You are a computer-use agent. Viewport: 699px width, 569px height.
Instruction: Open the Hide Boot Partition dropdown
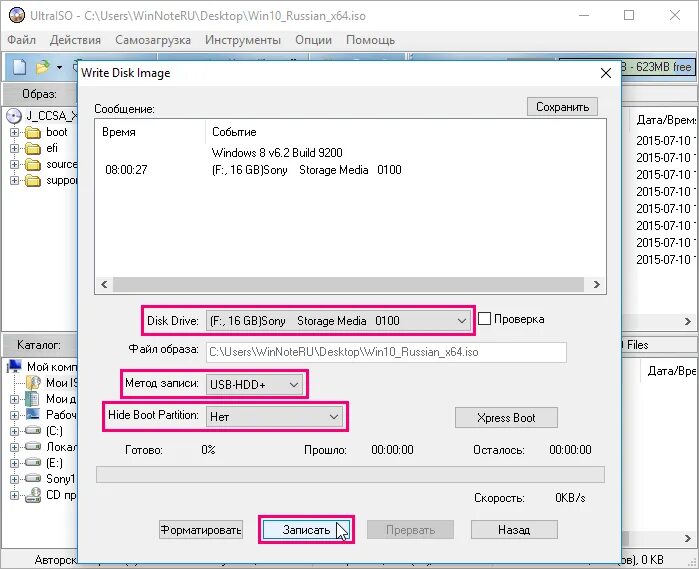click(274, 416)
